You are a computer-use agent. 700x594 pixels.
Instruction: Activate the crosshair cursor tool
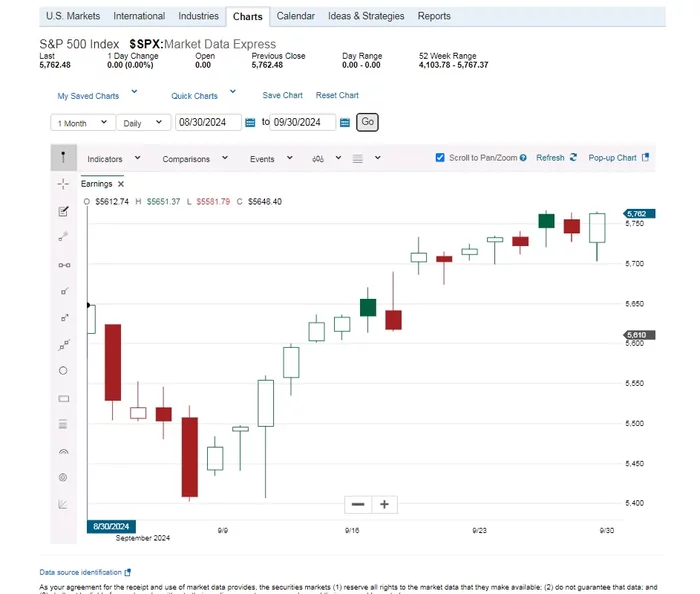point(63,184)
